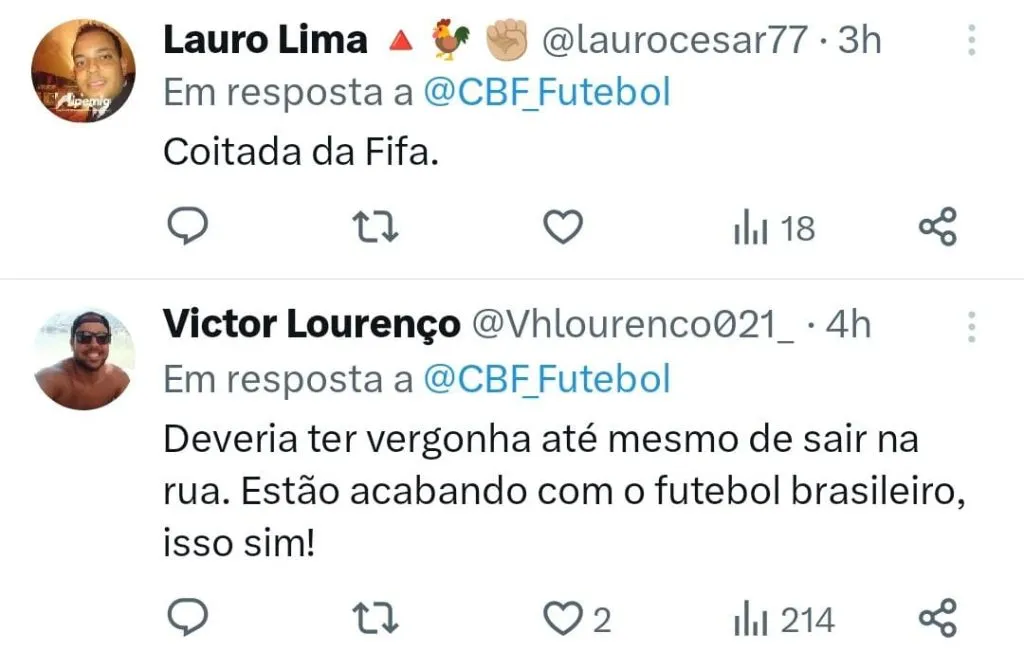1024x669 pixels.
Task: Like Lauro Lima's tweet
Action: [563, 227]
